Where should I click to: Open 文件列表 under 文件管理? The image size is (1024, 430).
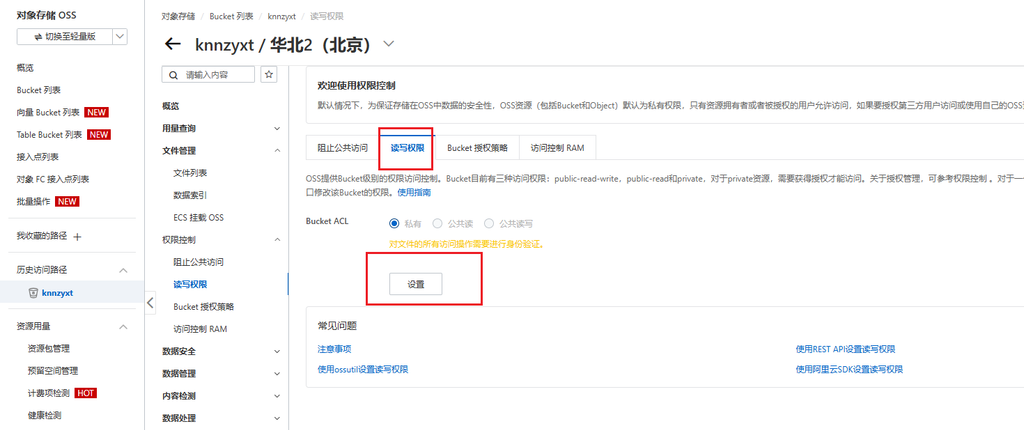(x=190, y=173)
